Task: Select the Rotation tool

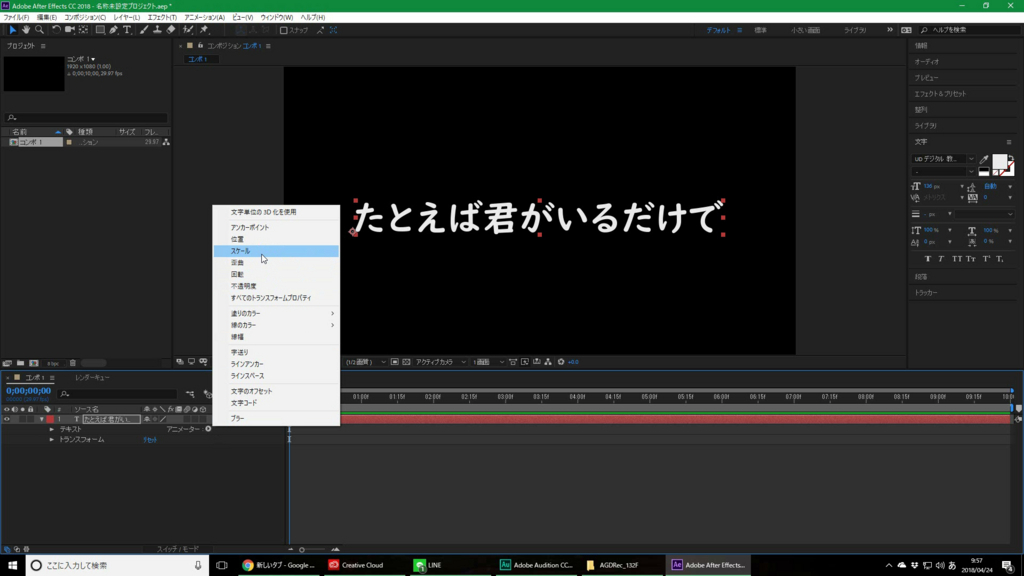Action: click(56, 30)
